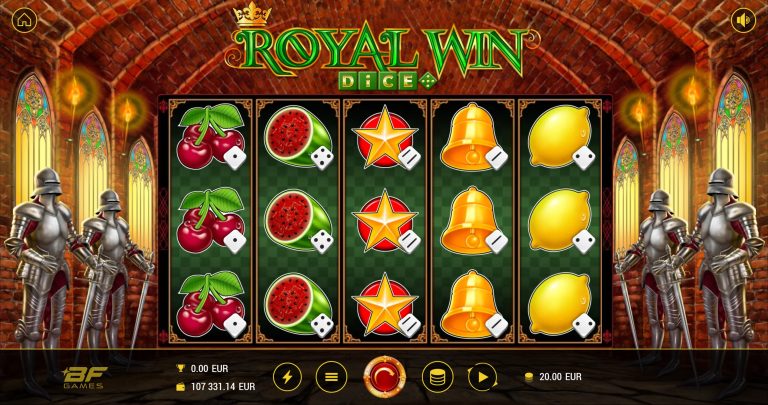This screenshot has height=405, width=768.
Task: Open the hamburger menu
Action: [x=332, y=377]
